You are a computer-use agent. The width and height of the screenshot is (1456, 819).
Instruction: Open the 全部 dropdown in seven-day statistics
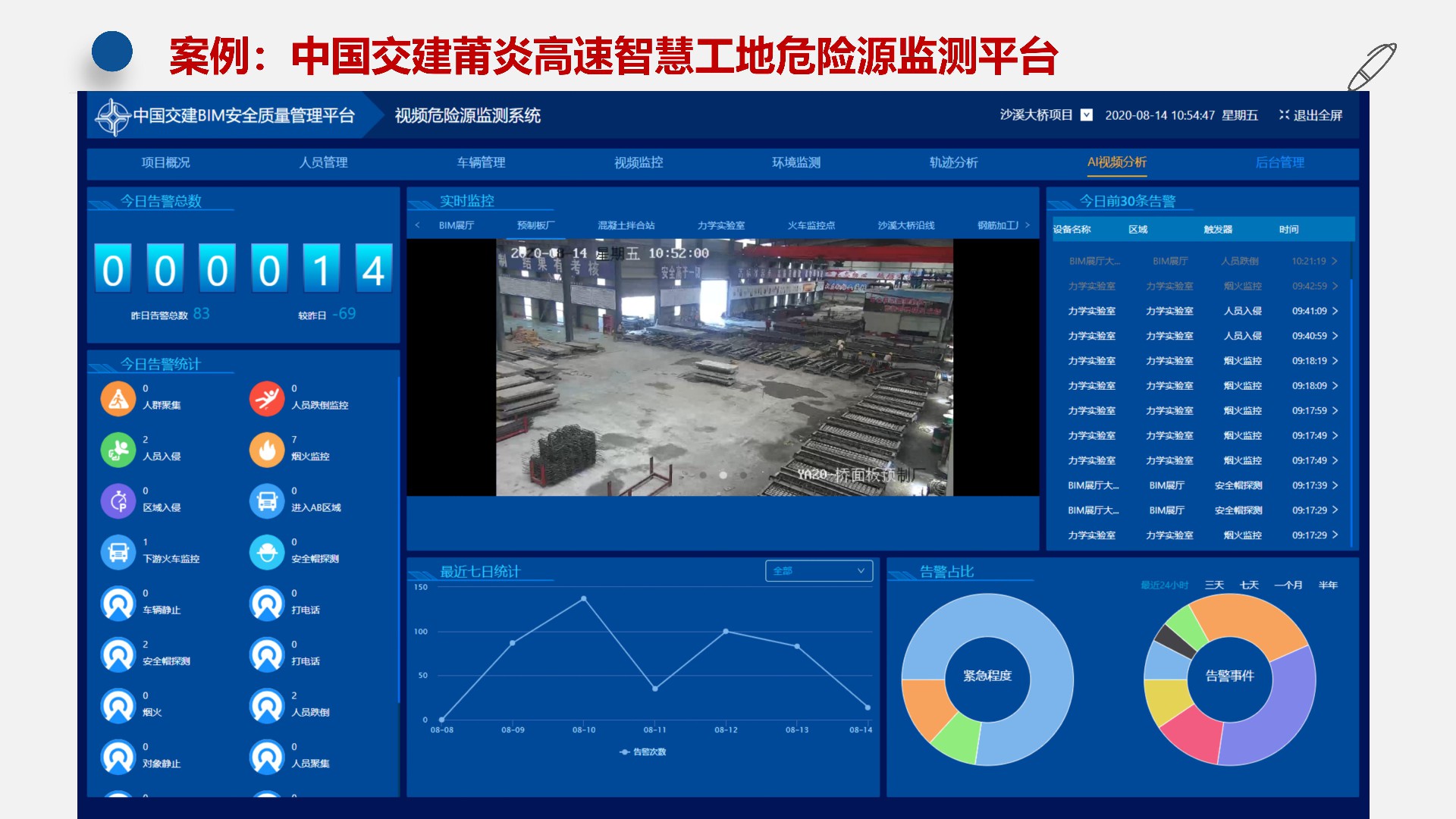point(819,571)
